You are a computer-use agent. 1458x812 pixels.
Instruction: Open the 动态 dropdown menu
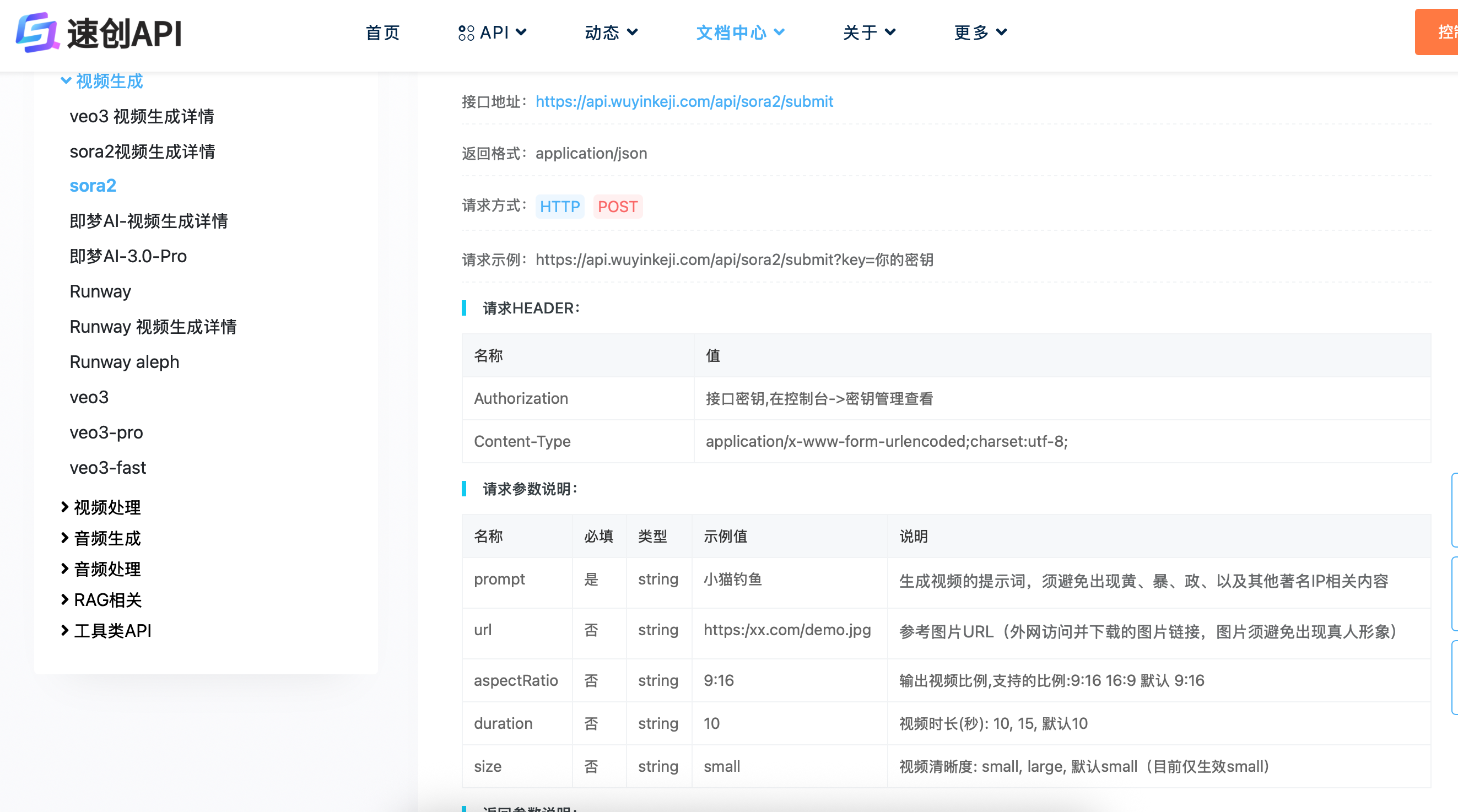tap(611, 33)
